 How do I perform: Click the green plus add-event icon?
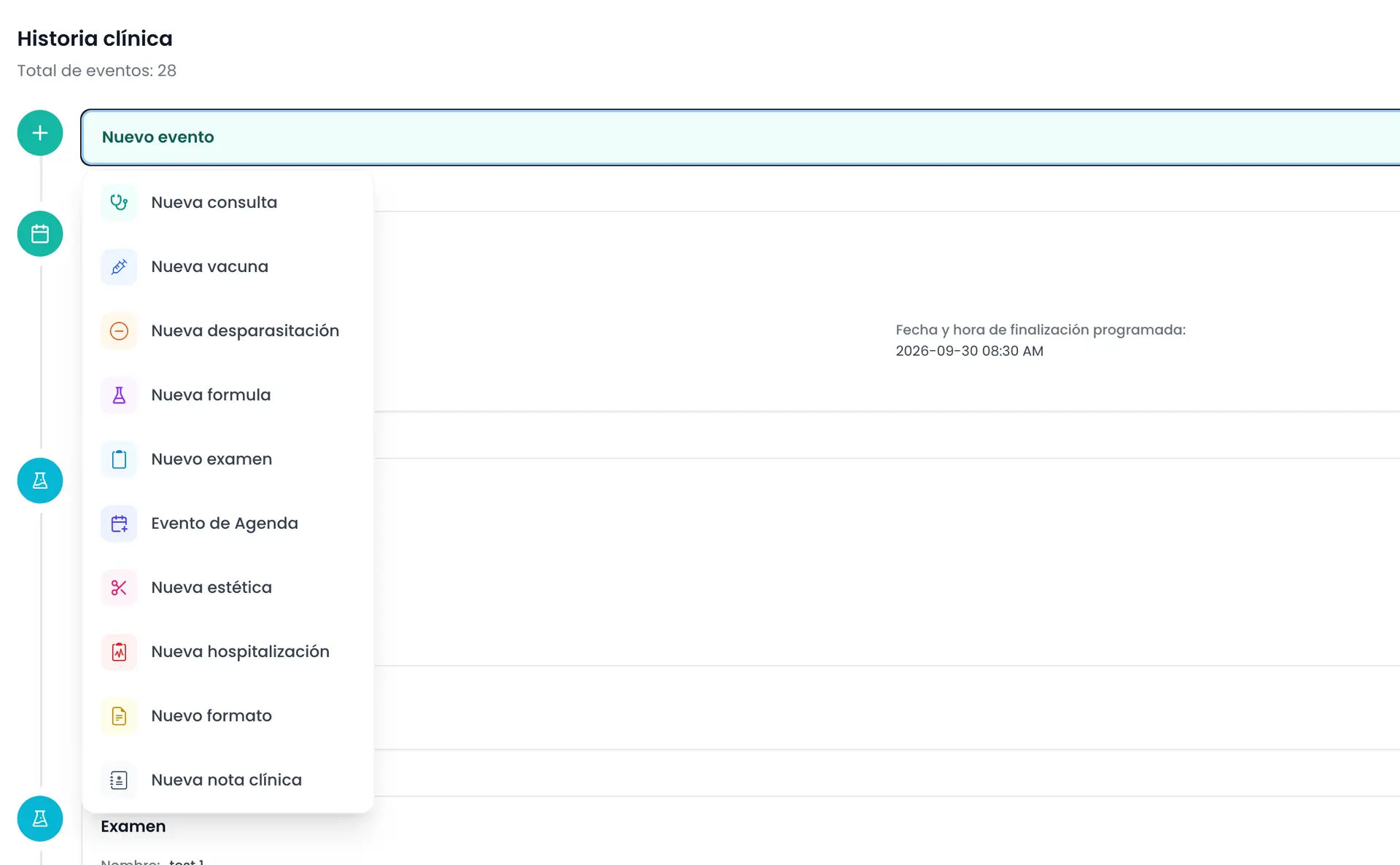pyautogui.click(x=40, y=133)
